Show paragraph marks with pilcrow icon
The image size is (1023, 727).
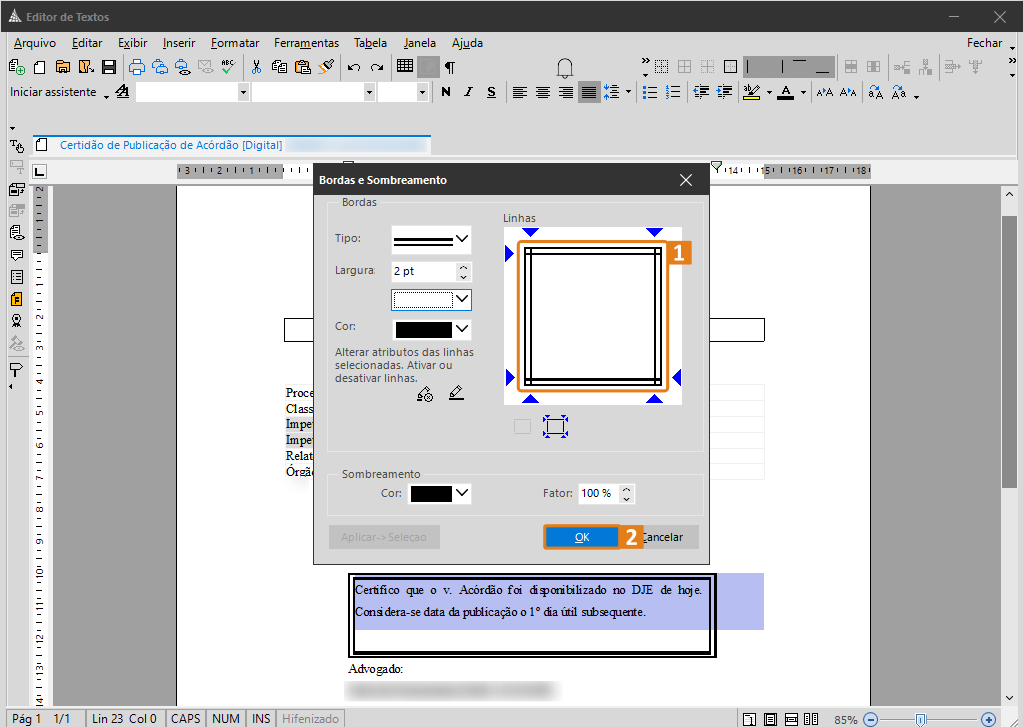tap(450, 67)
